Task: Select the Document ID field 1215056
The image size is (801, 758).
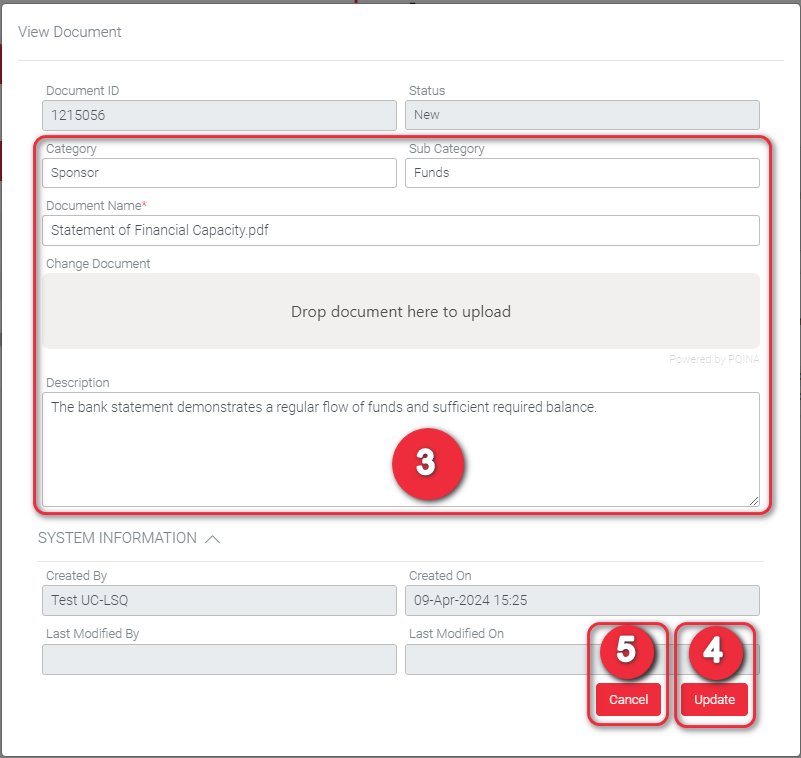Action: [x=219, y=115]
